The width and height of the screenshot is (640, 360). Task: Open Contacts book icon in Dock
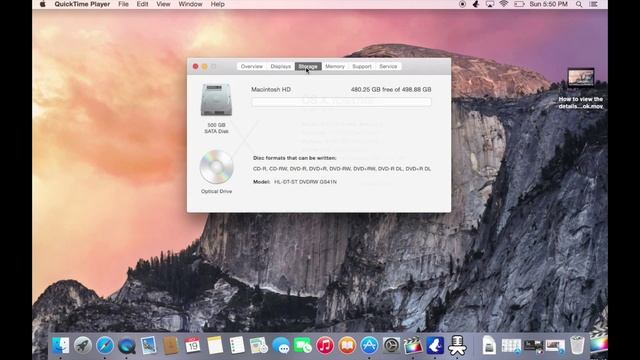pos(171,346)
